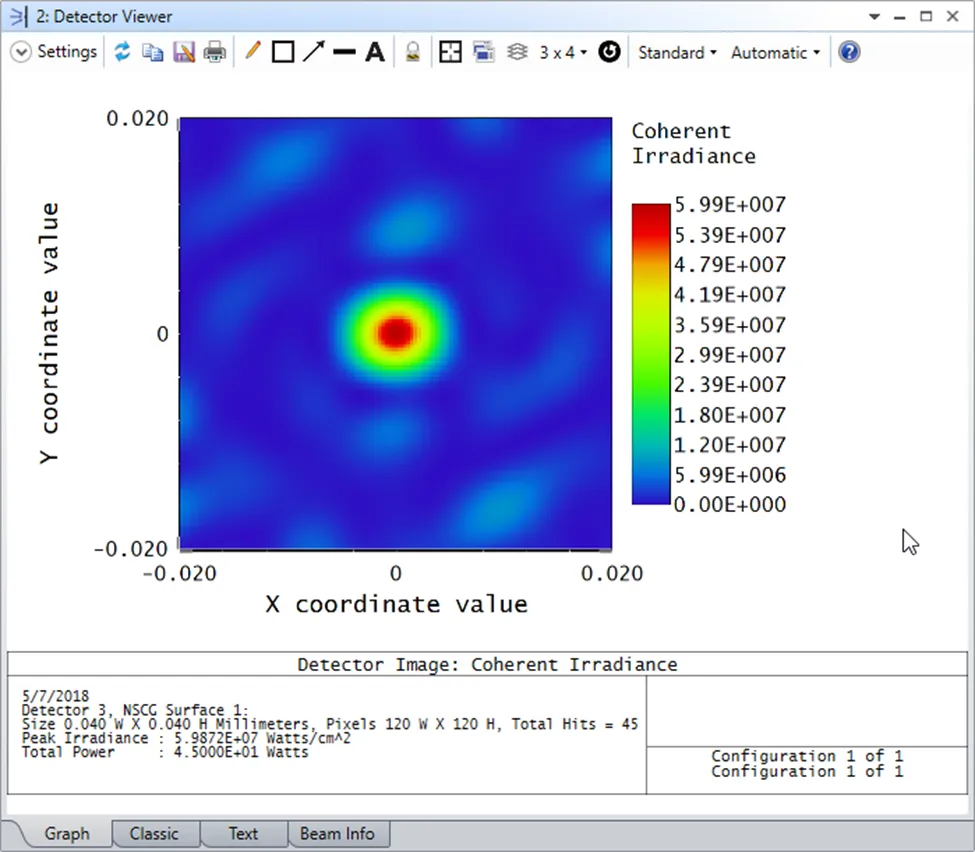Select the pencil annotation tool
975x852 pixels.
[x=252, y=52]
